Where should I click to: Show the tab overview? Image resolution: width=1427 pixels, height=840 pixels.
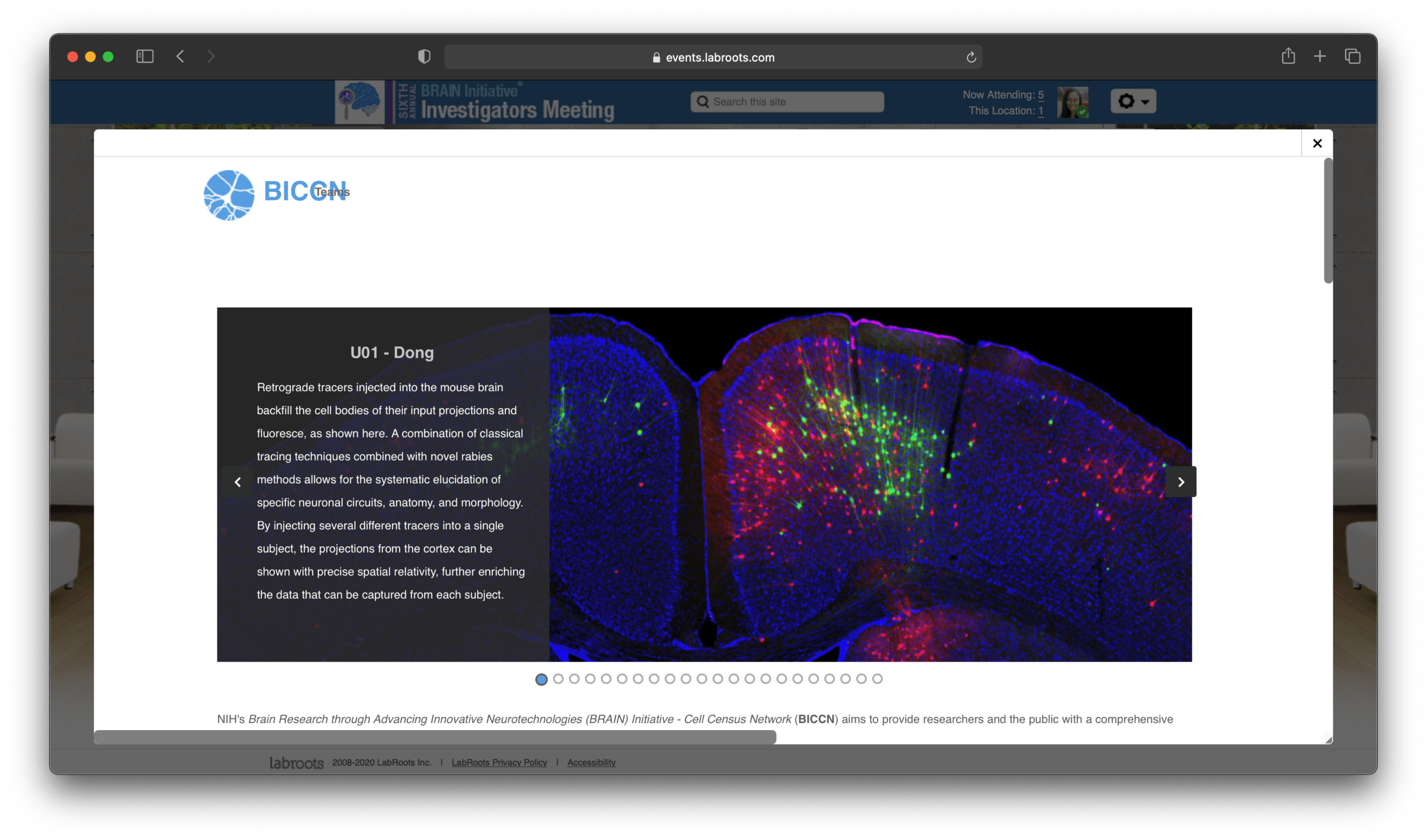click(x=1353, y=56)
